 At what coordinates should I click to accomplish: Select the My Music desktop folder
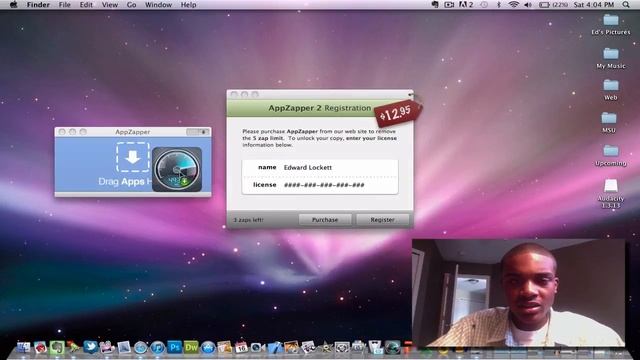(611, 58)
